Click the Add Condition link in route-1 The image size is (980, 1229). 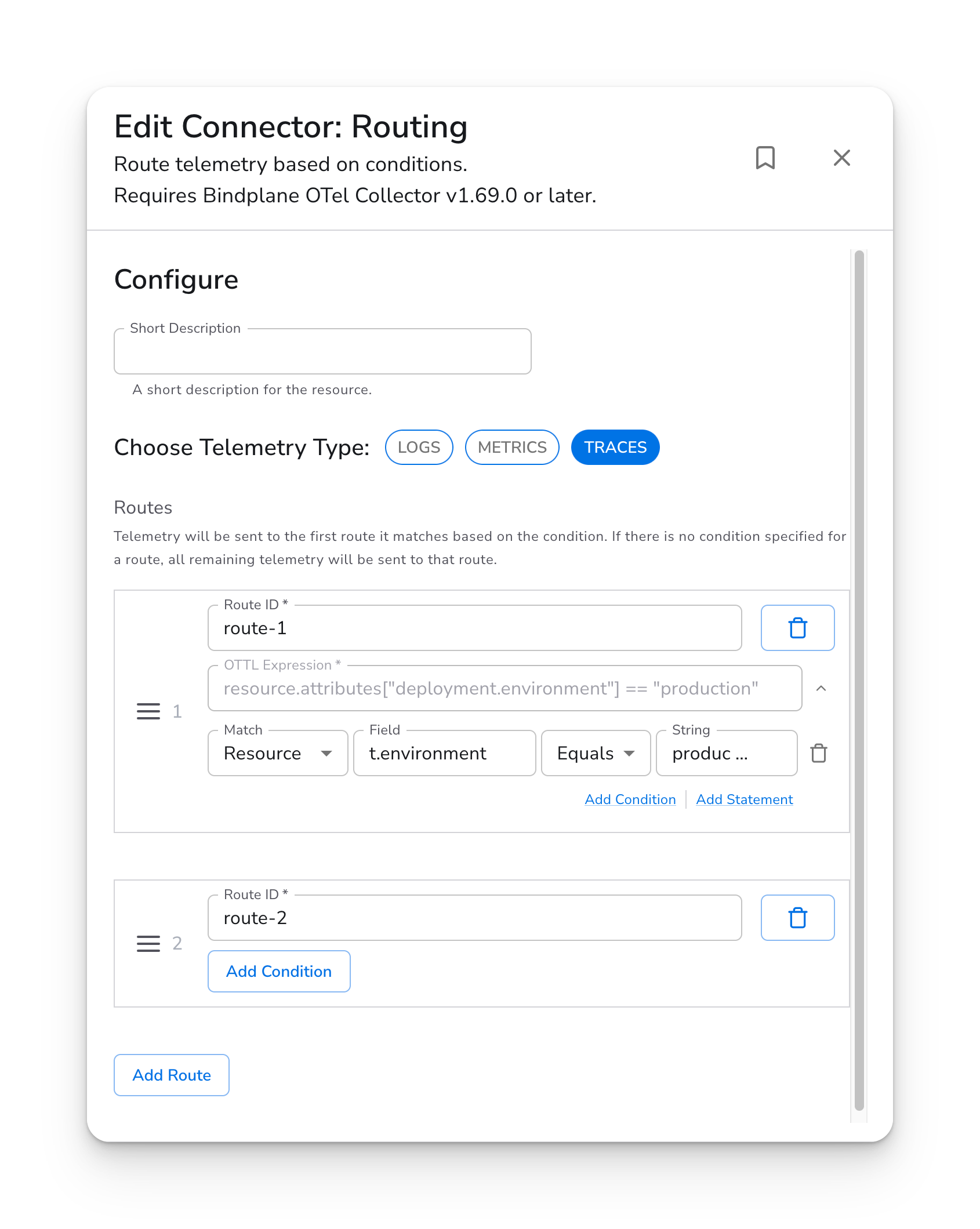(x=630, y=799)
